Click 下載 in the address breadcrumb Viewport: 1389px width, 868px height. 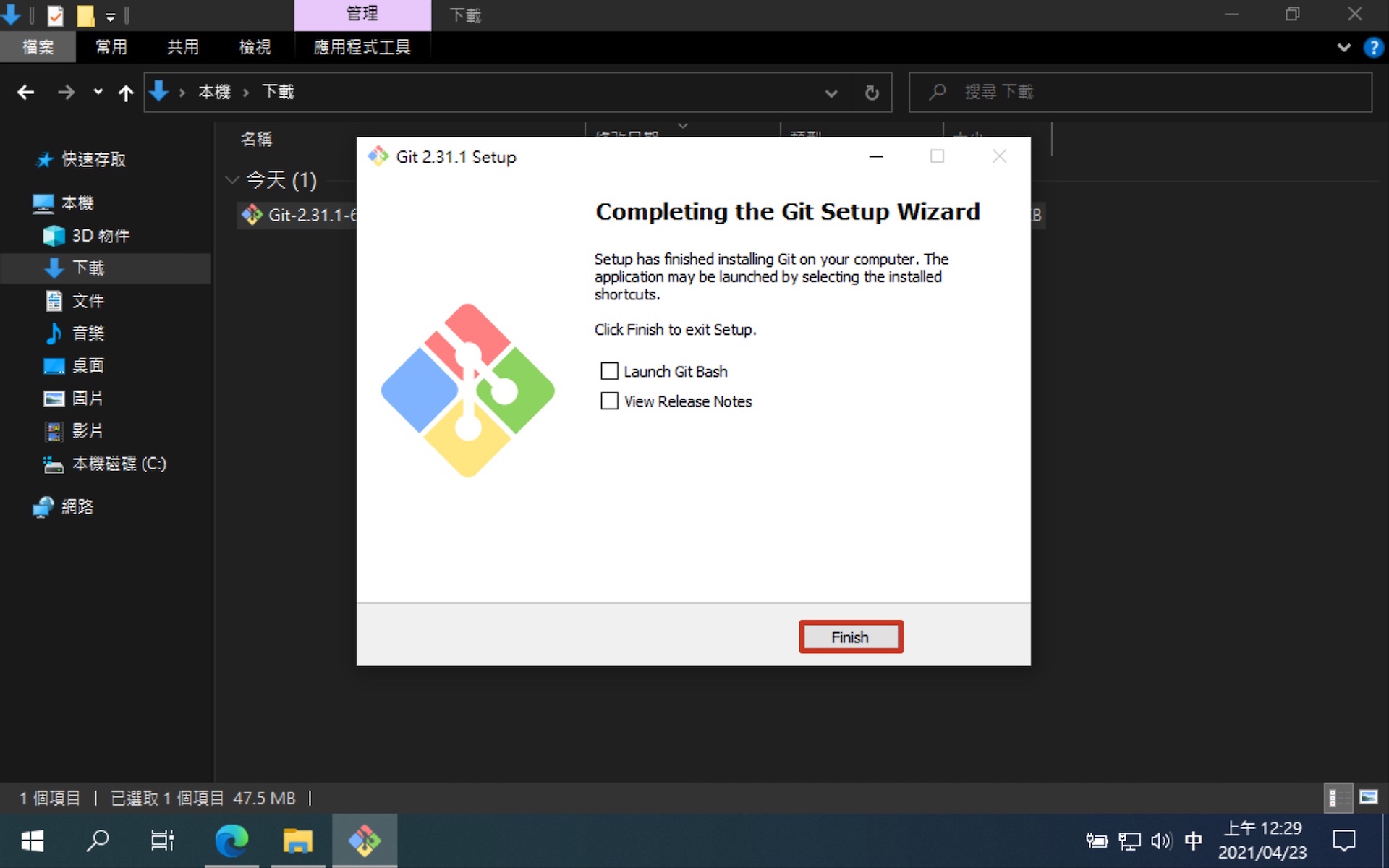click(278, 92)
